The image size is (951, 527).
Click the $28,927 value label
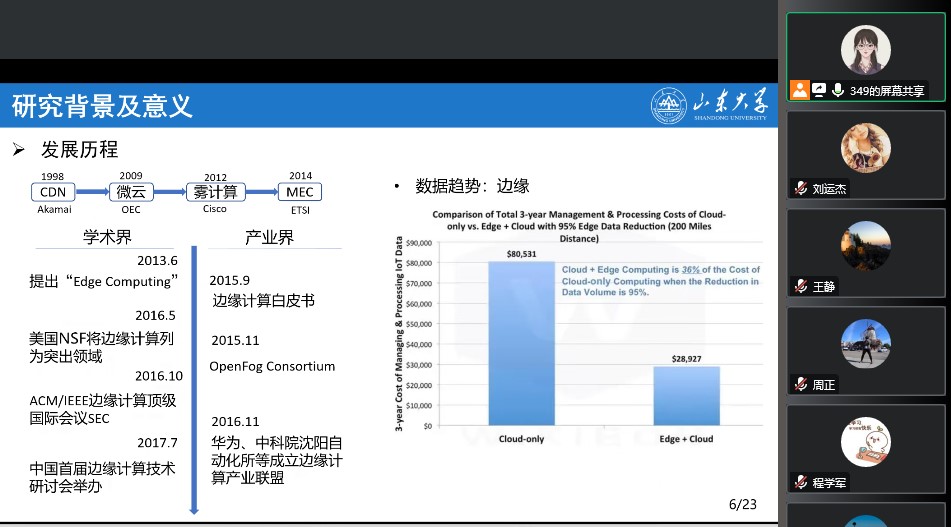click(x=687, y=359)
